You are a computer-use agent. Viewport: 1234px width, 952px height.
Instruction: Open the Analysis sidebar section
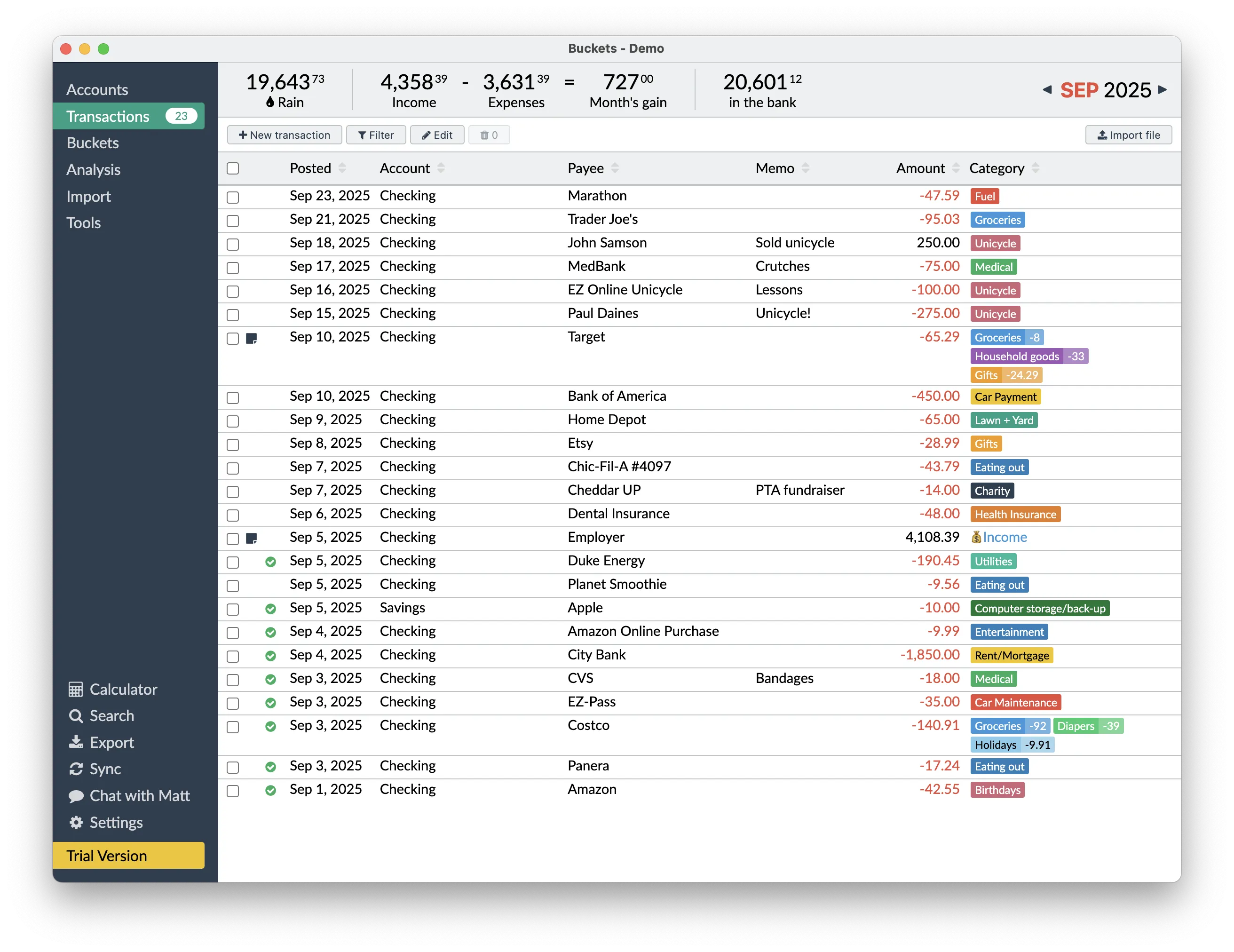pos(93,169)
